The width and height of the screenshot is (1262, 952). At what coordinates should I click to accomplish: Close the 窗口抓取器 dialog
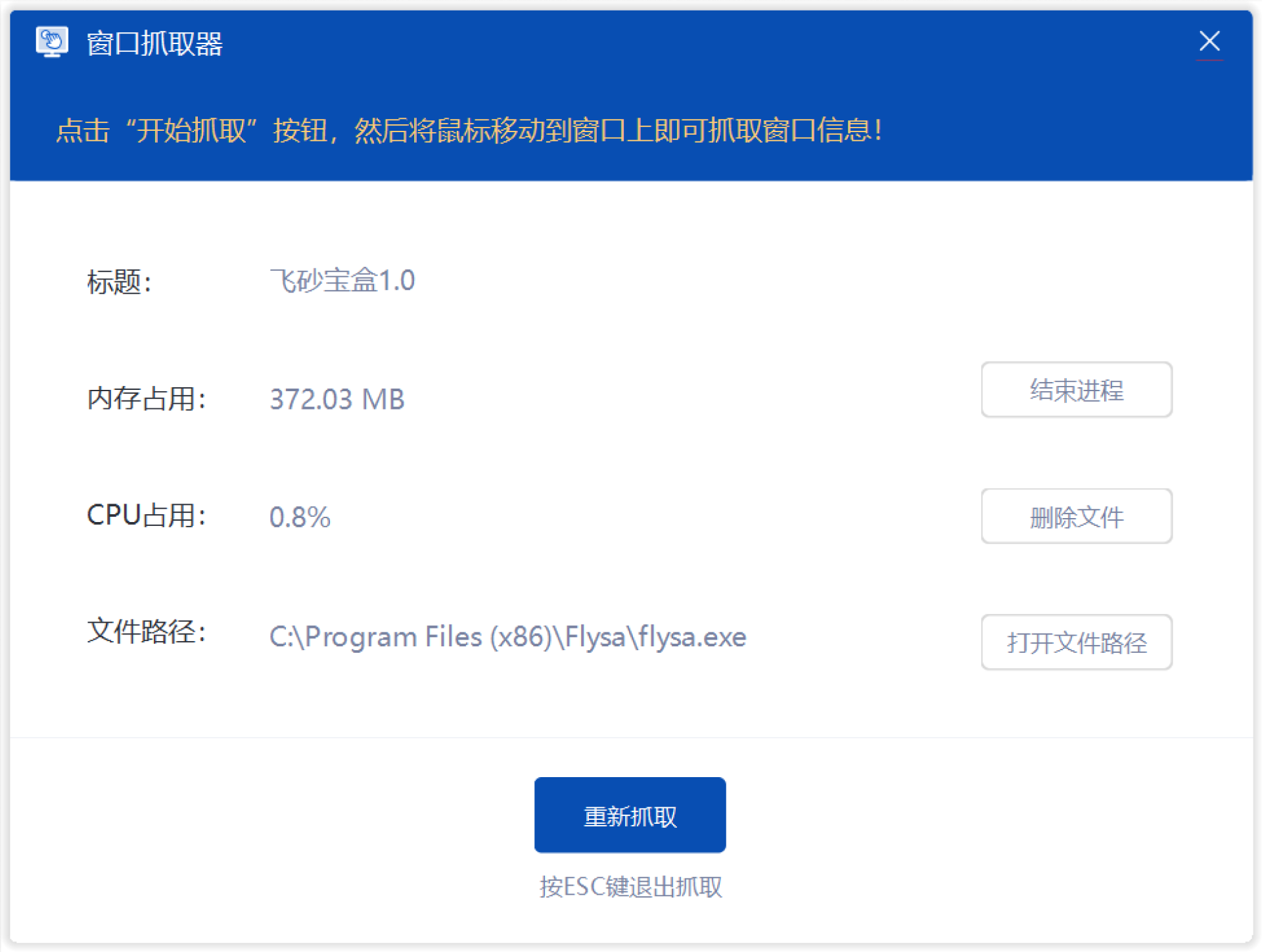(1208, 41)
